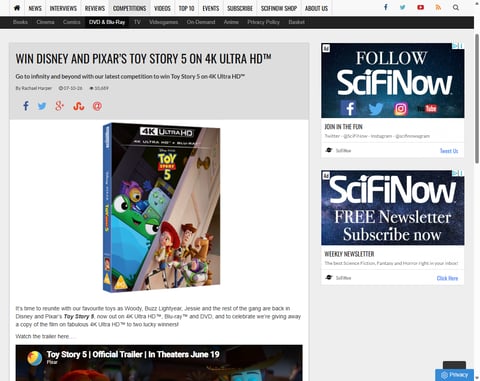Screen dimensions: 480x381
Task: Click the page vertical scrollbar
Action: 477,98
